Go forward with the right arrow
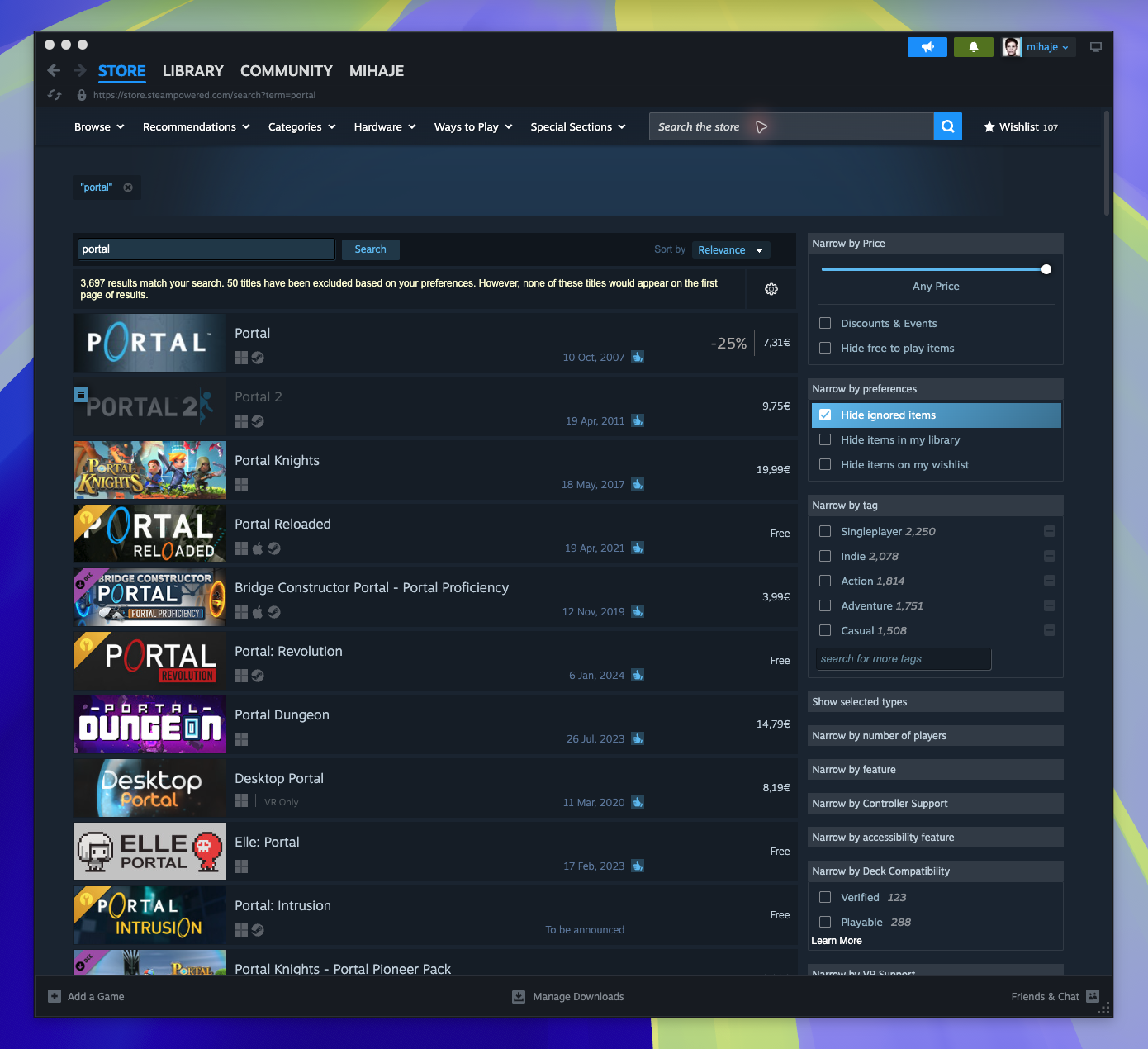The image size is (1148, 1049). pyautogui.click(x=80, y=70)
